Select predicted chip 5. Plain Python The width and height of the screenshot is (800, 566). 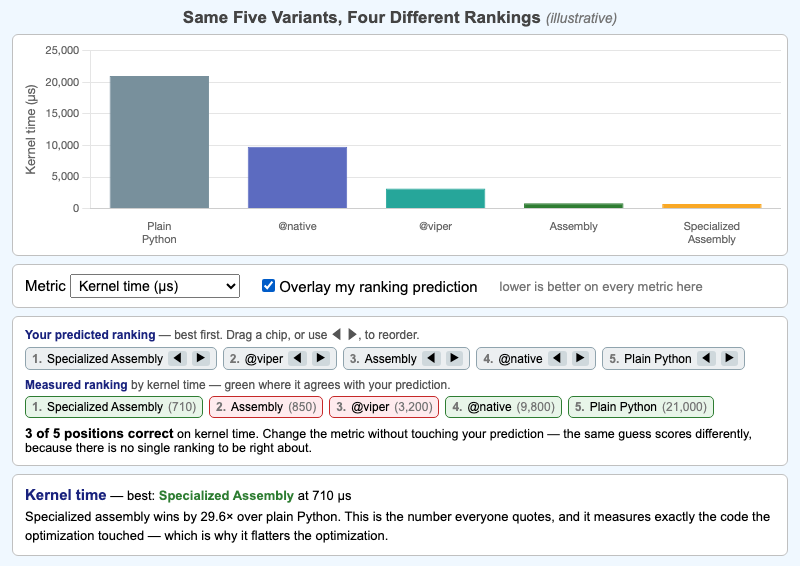click(673, 358)
